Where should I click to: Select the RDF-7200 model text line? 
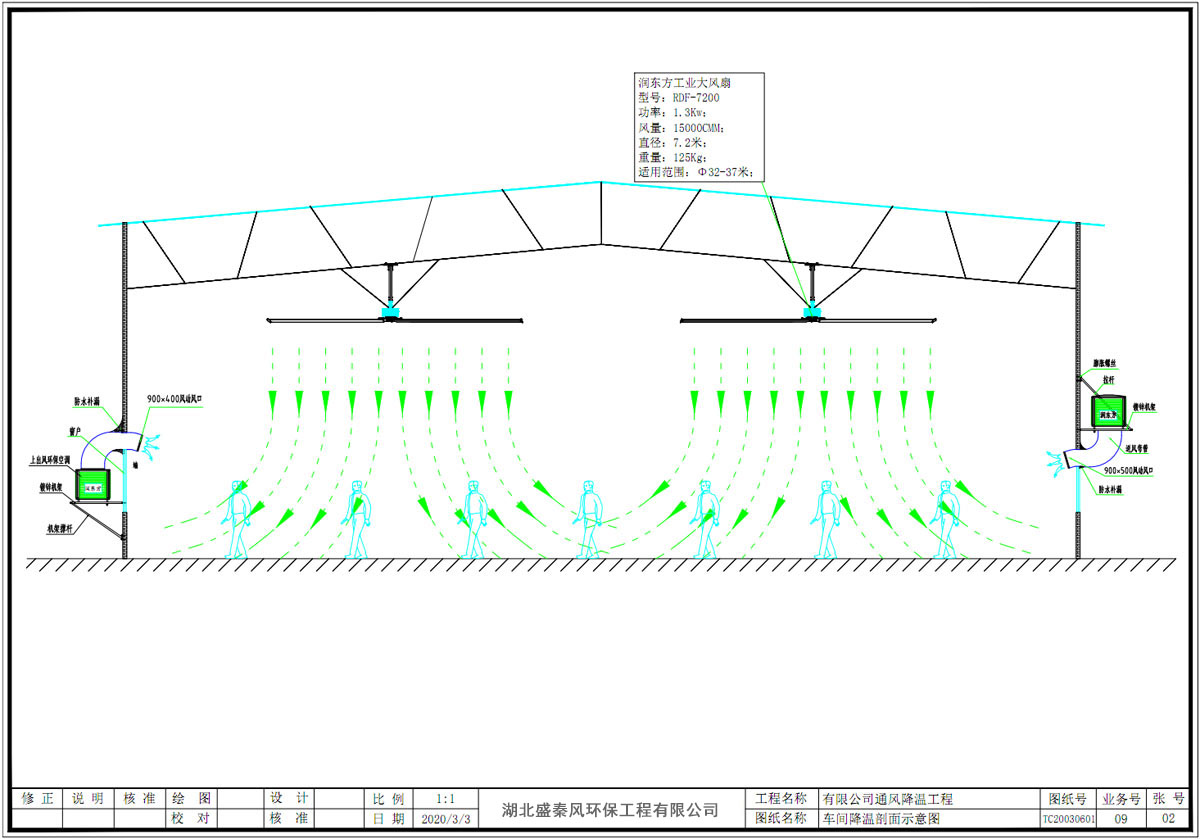click(x=679, y=98)
